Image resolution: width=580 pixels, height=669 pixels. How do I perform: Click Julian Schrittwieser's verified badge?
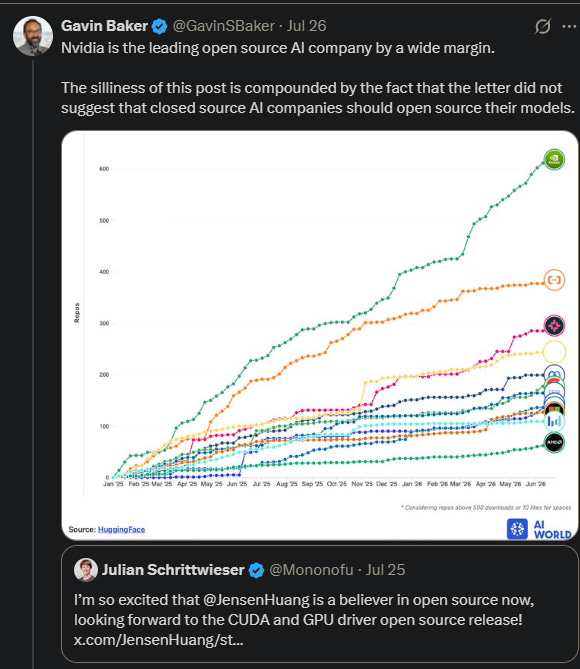[256, 570]
